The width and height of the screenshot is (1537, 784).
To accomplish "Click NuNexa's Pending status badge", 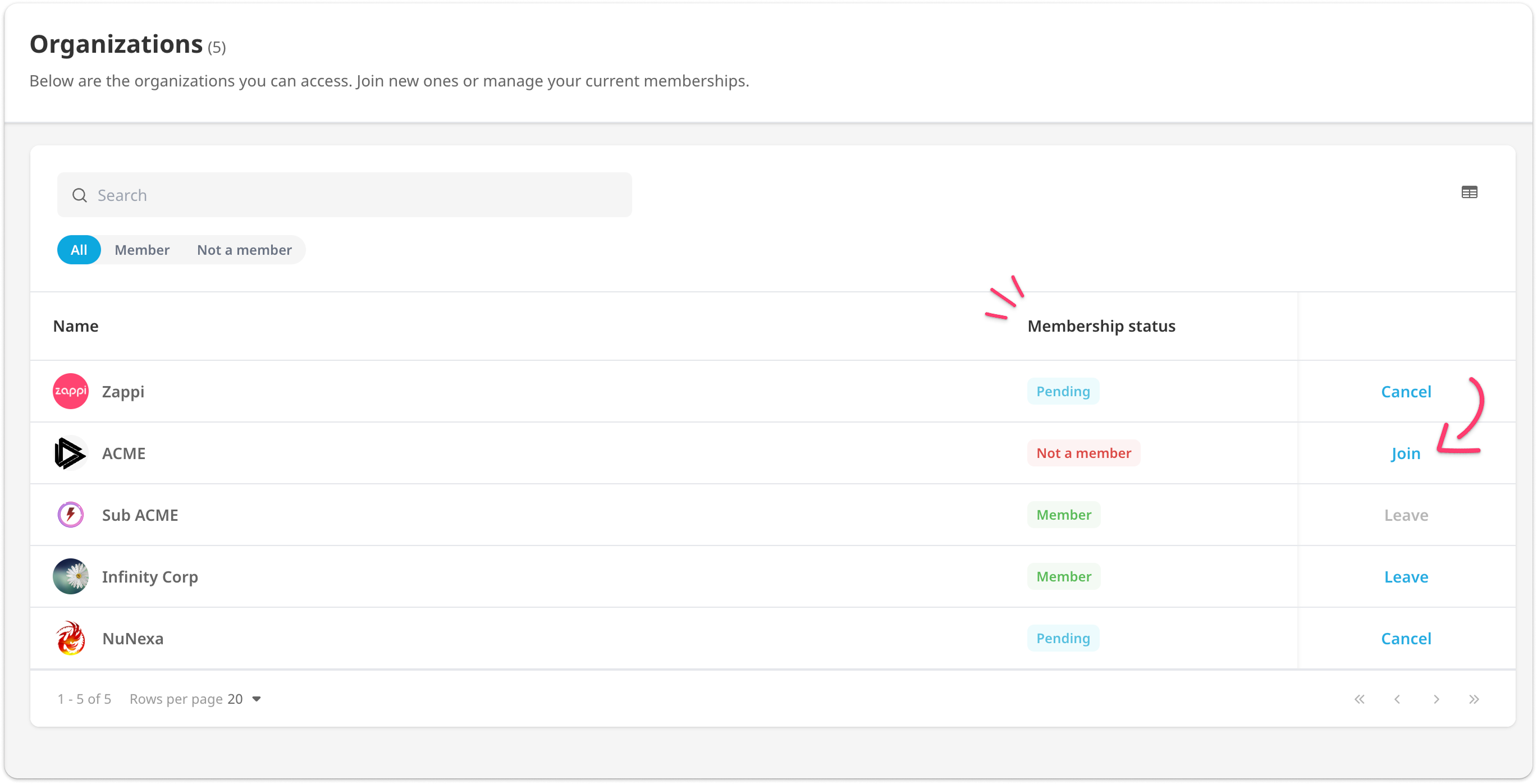I will (x=1063, y=639).
